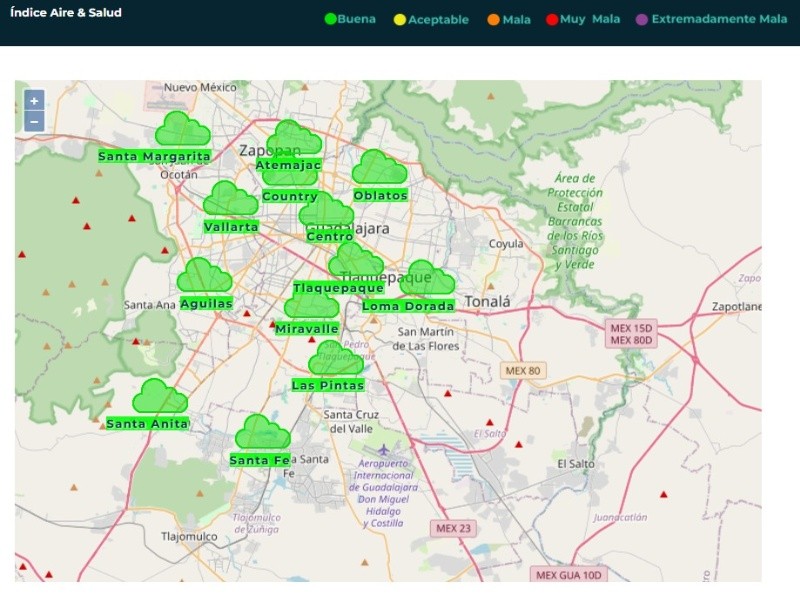Click the Índice Aire & Salud title
800x595 pixels.
[x=66, y=13]
